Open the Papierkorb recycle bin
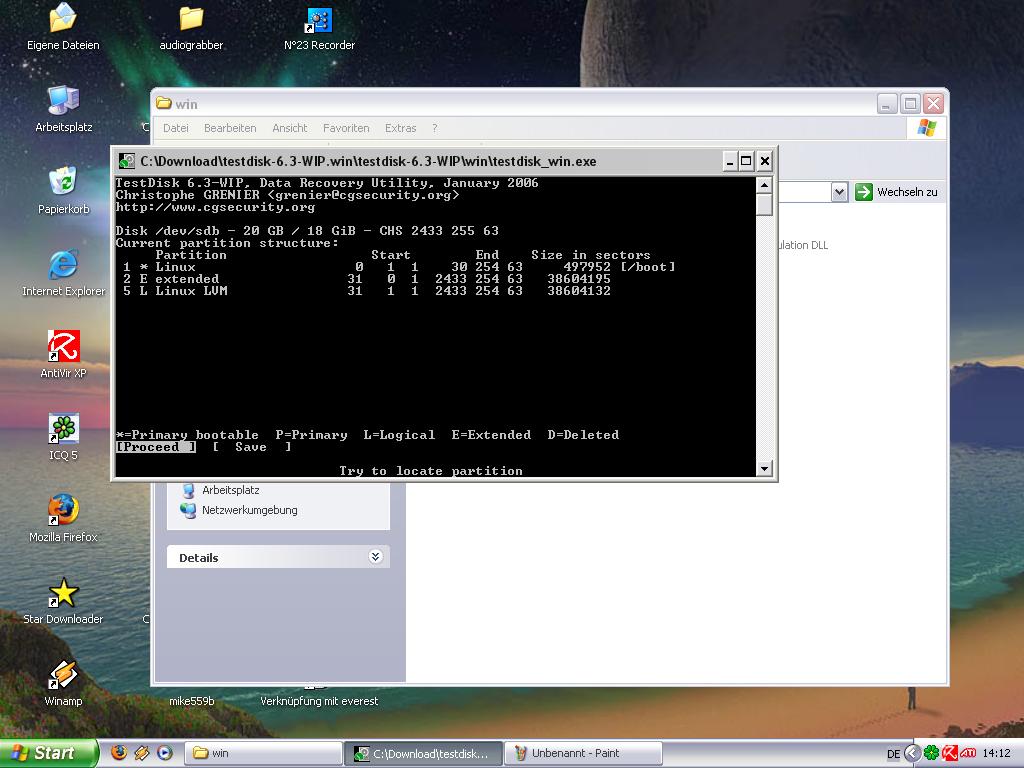The height and width of the screenshot is (768, 1024). click(63, 191)
